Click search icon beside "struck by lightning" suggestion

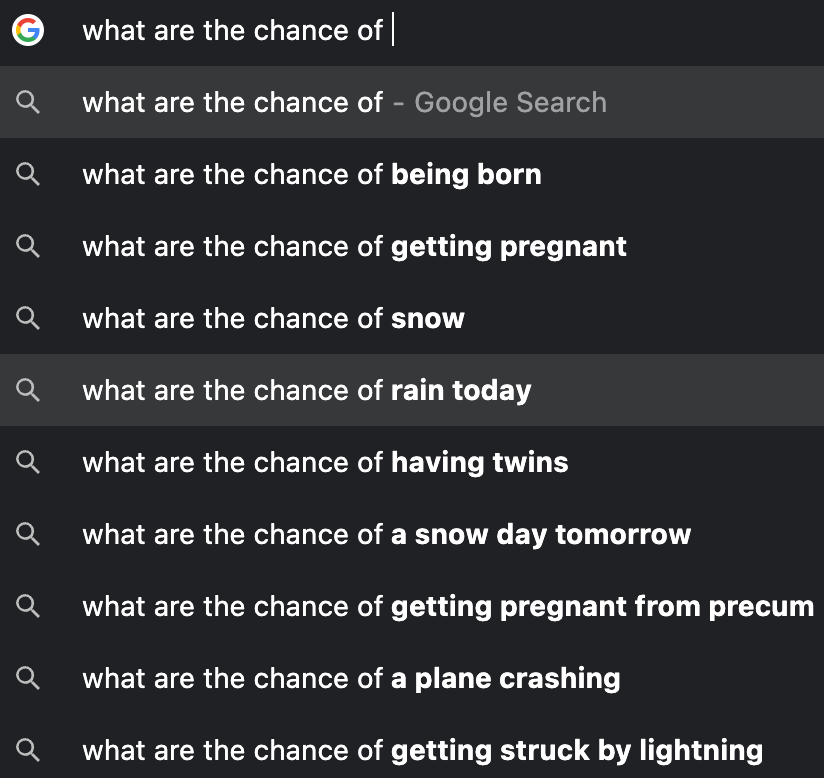(28, 750)
